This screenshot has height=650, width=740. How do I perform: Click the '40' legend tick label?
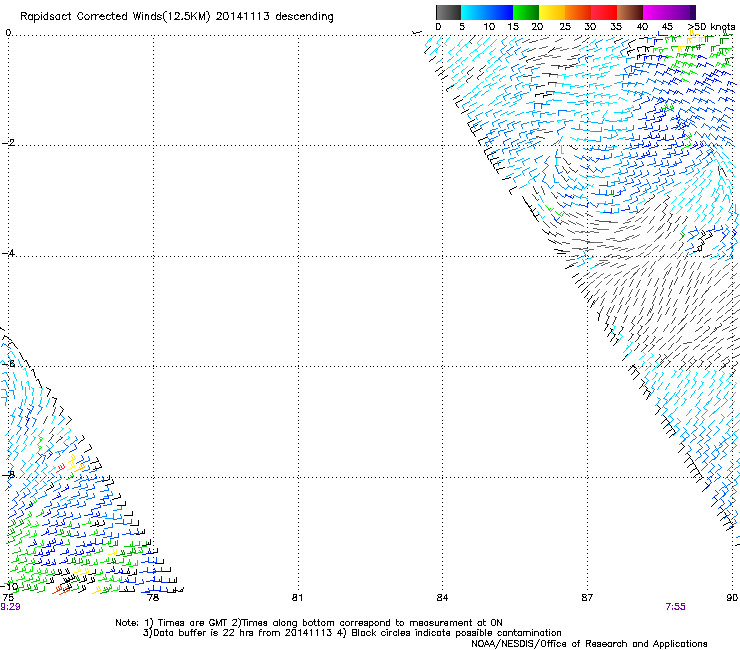tap(642, 26)
